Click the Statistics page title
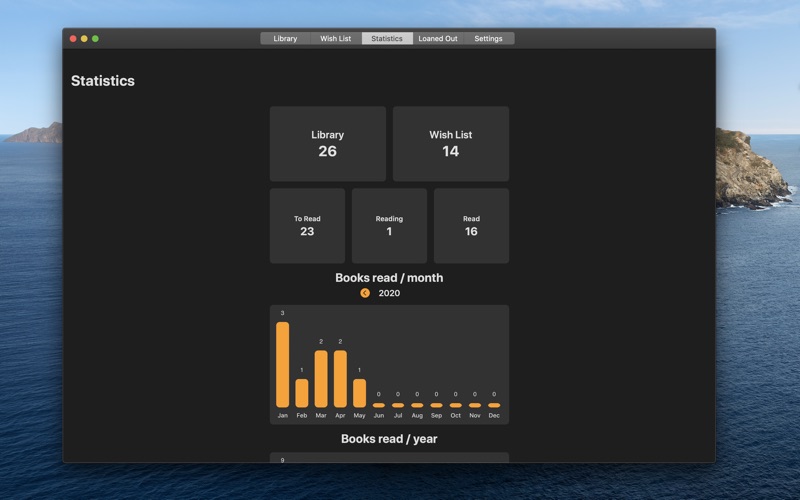This screenshot has width=800, height=500. pyautogui.click(x=103, y=81)
